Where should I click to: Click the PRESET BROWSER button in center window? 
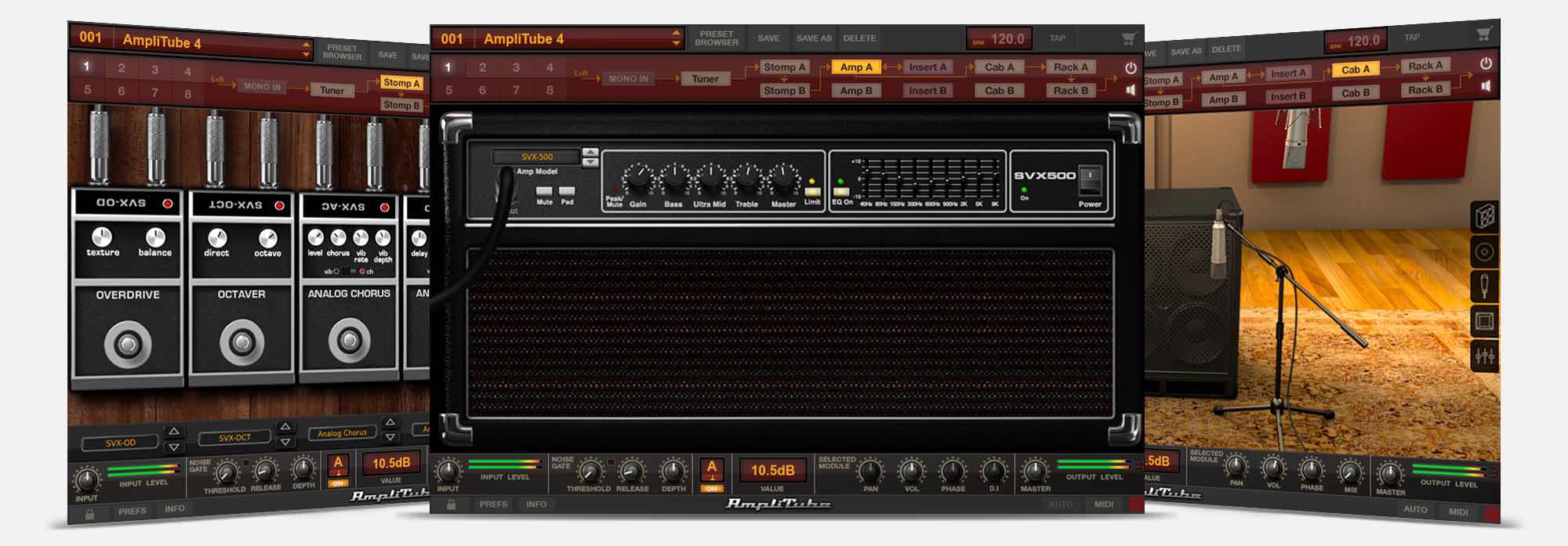tap(717, 38)
